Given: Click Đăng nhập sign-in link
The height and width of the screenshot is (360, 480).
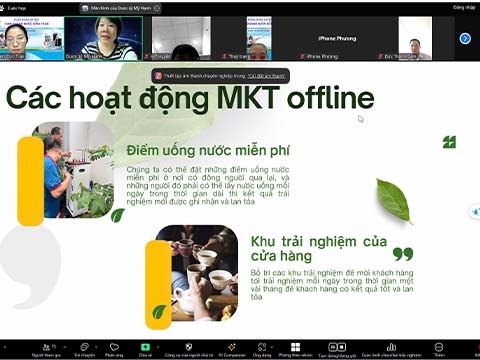Looking at the screenshot, I should [x=464, y=7].
